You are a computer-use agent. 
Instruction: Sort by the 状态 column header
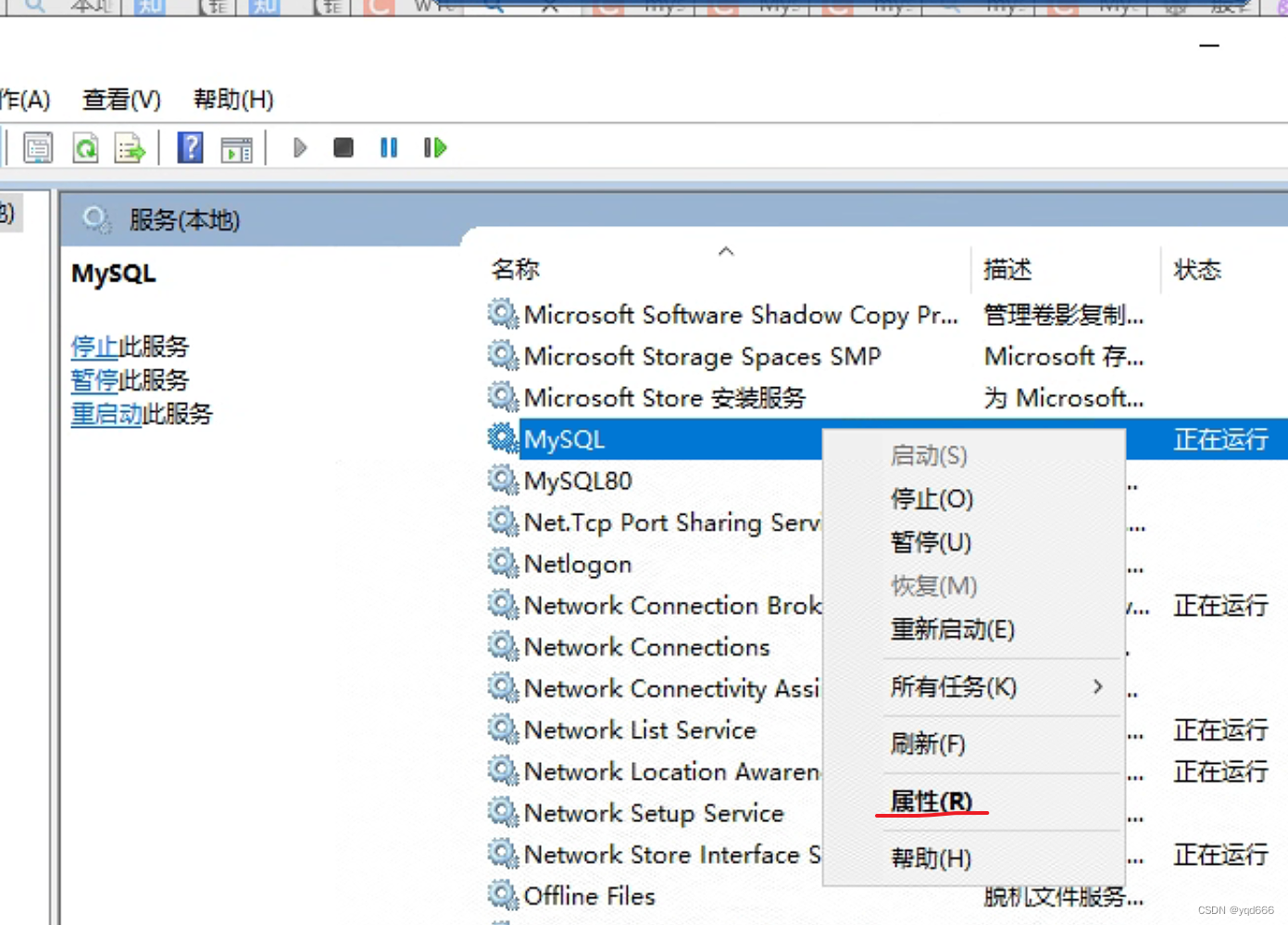pos(1197,269)
